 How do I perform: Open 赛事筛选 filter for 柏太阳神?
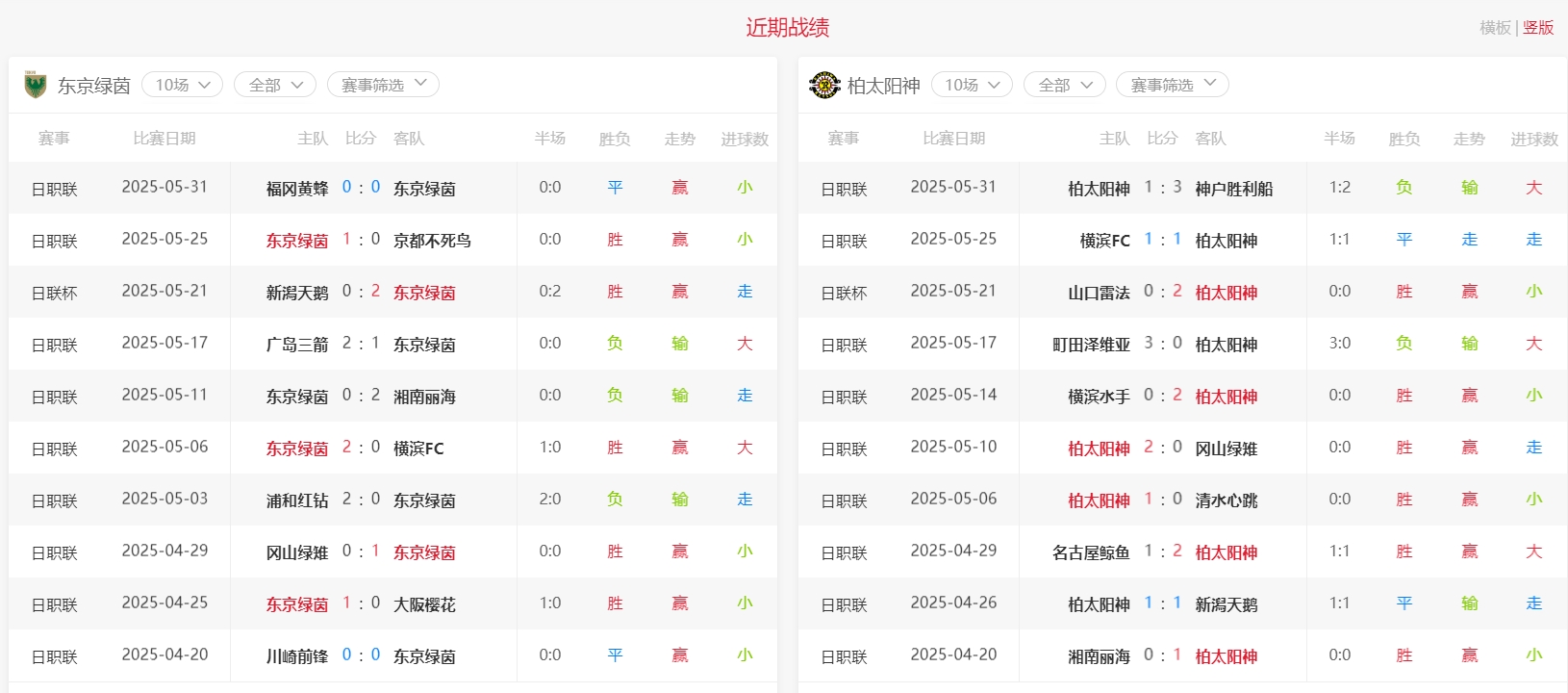click(1172, 85)
